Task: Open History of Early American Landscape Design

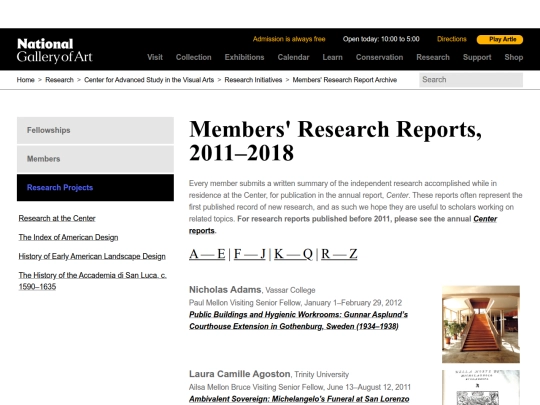Action: coord(92,256)
